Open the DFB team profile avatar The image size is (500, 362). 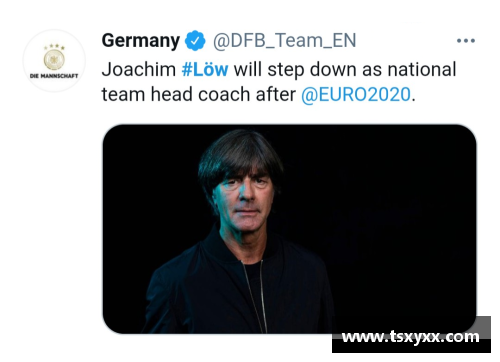pos(54,61)
